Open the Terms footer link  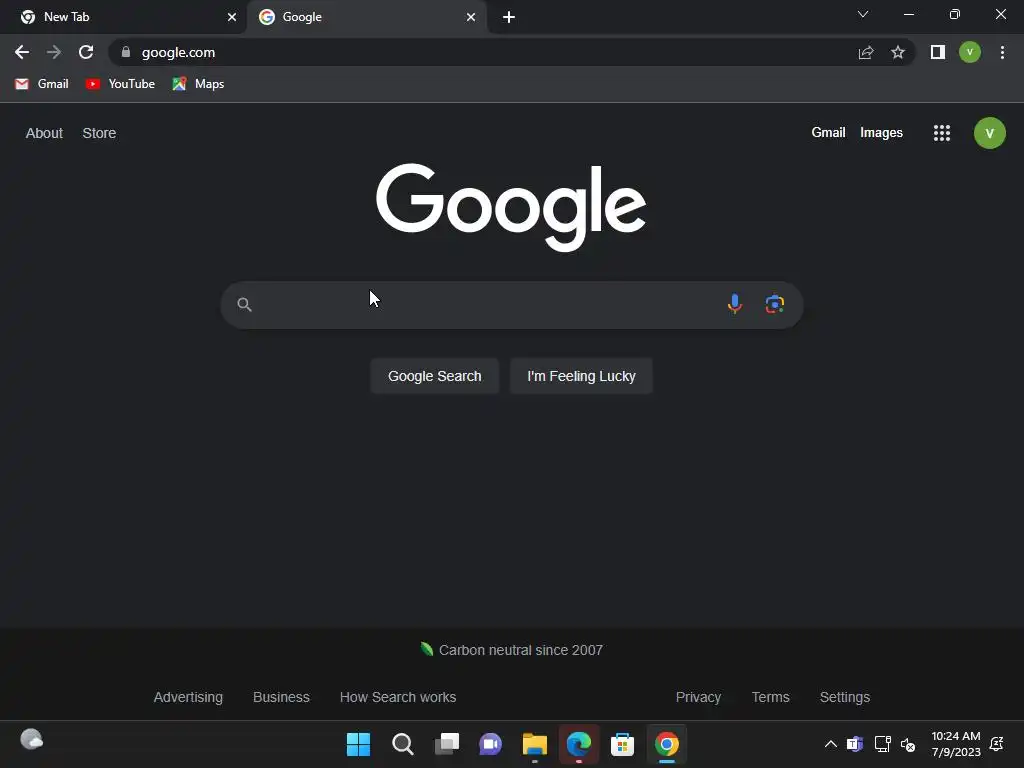point(771,697)
